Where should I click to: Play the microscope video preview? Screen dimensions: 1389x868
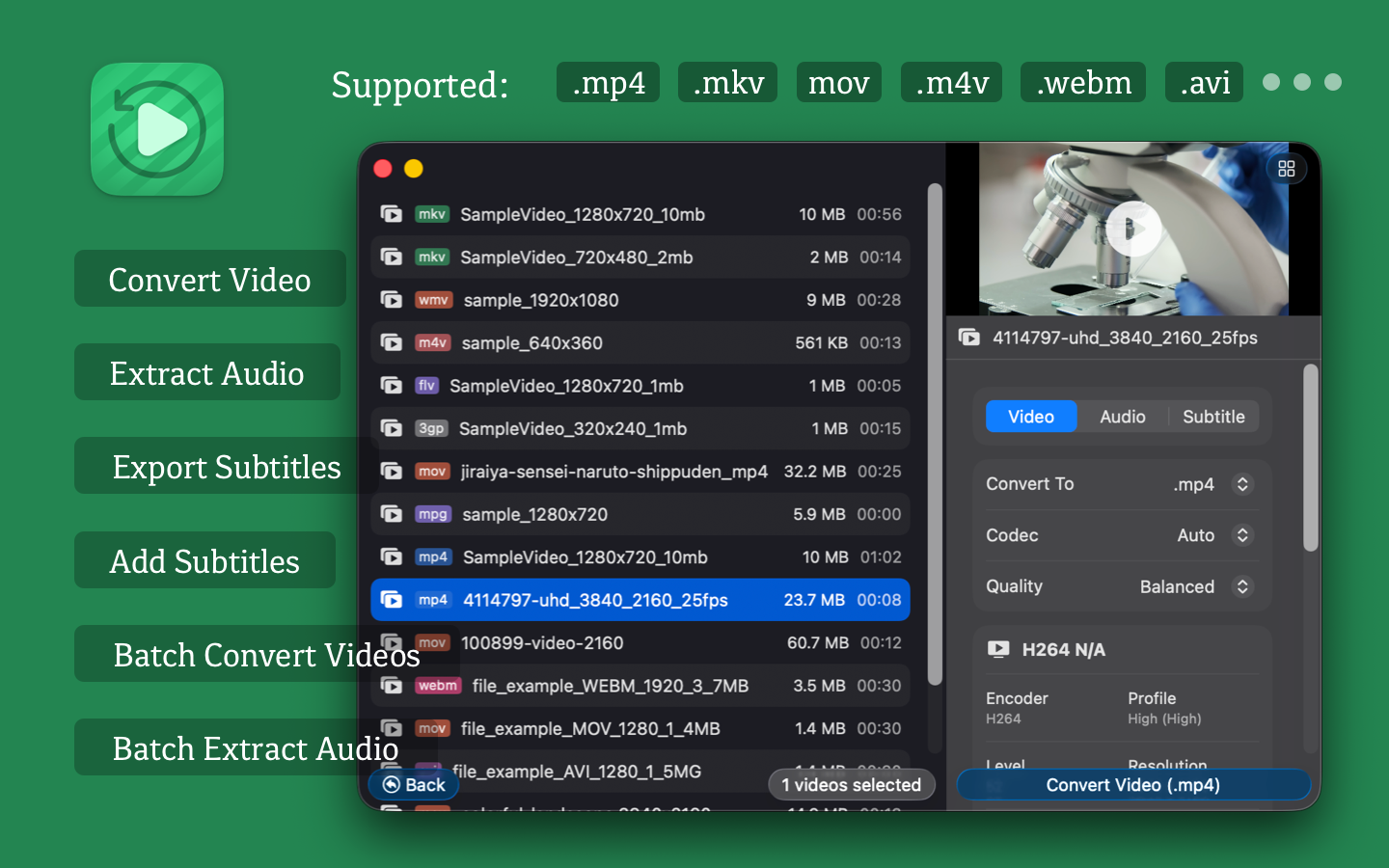pyautogui.click(x=1132, y=229)
